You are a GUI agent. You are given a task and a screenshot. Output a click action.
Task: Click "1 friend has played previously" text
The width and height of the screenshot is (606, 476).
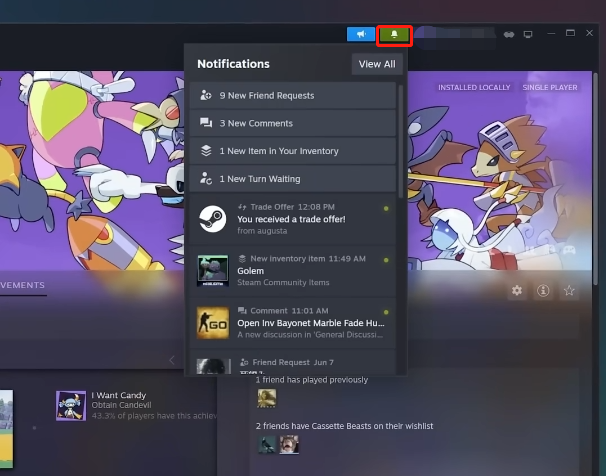pos(312,380)
